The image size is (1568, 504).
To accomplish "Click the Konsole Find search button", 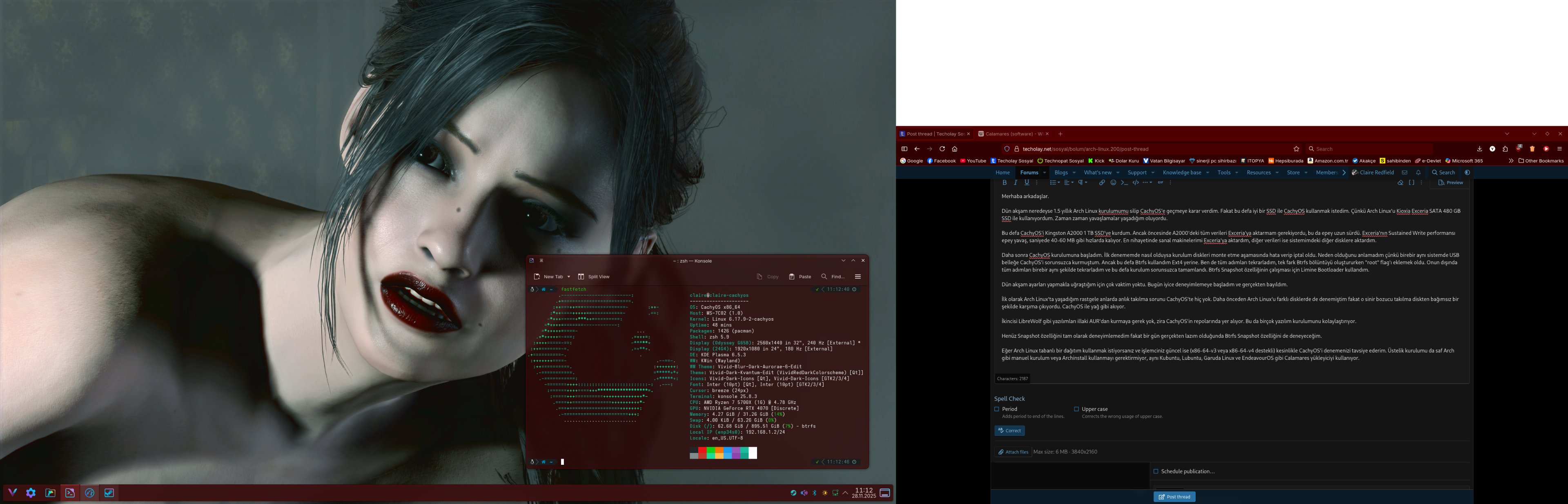I will coord(833,277).
